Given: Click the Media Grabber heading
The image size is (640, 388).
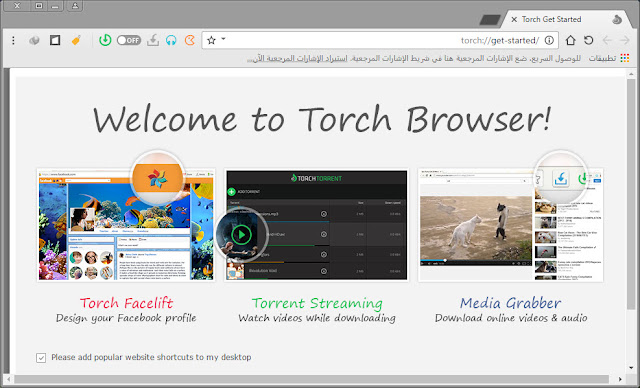Looking at the screenshot, I should click(511, 303).
